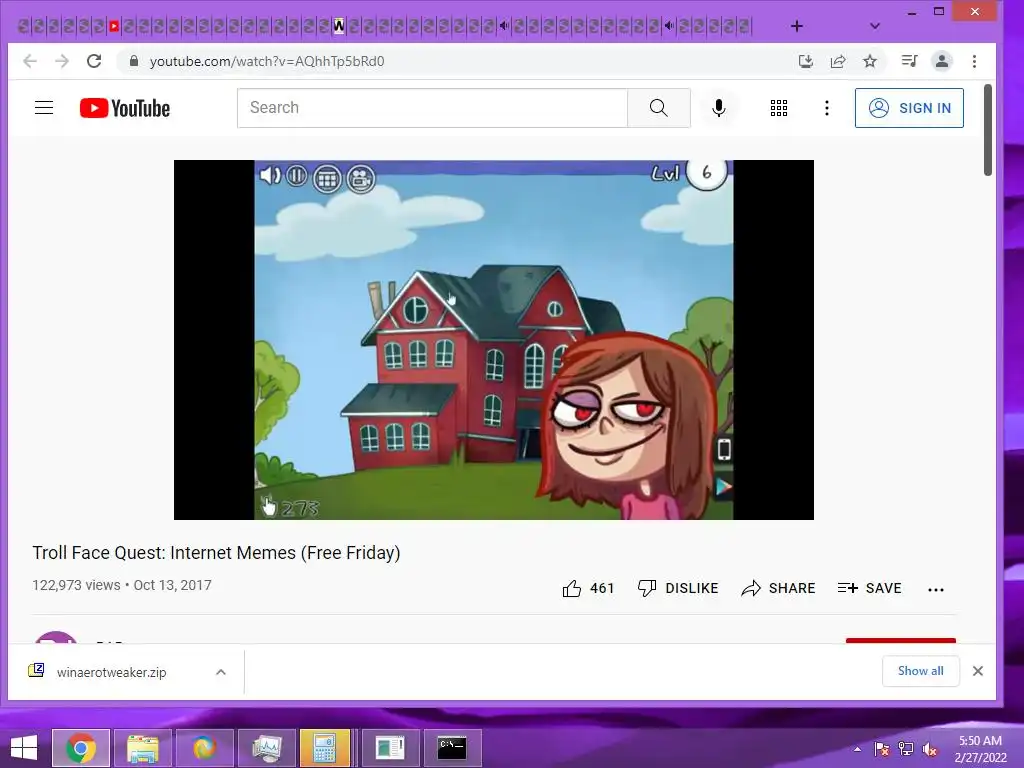The height and width of the screenshot is (768, 1024).
Task: Go forward in Chrome
Action: (x=62, y=61)
